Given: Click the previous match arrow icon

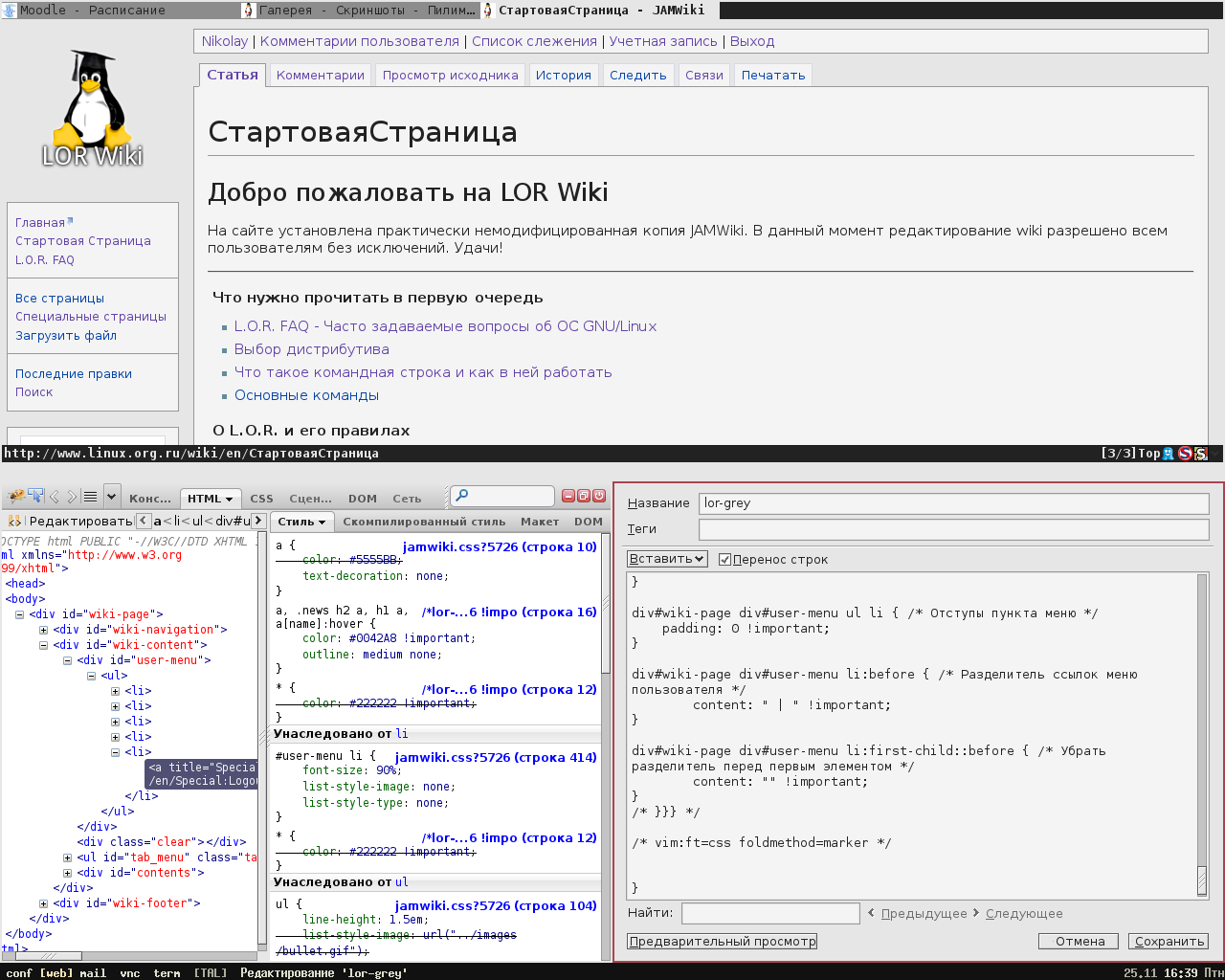Looking at the screenshot, I should [x=871, y=913].
